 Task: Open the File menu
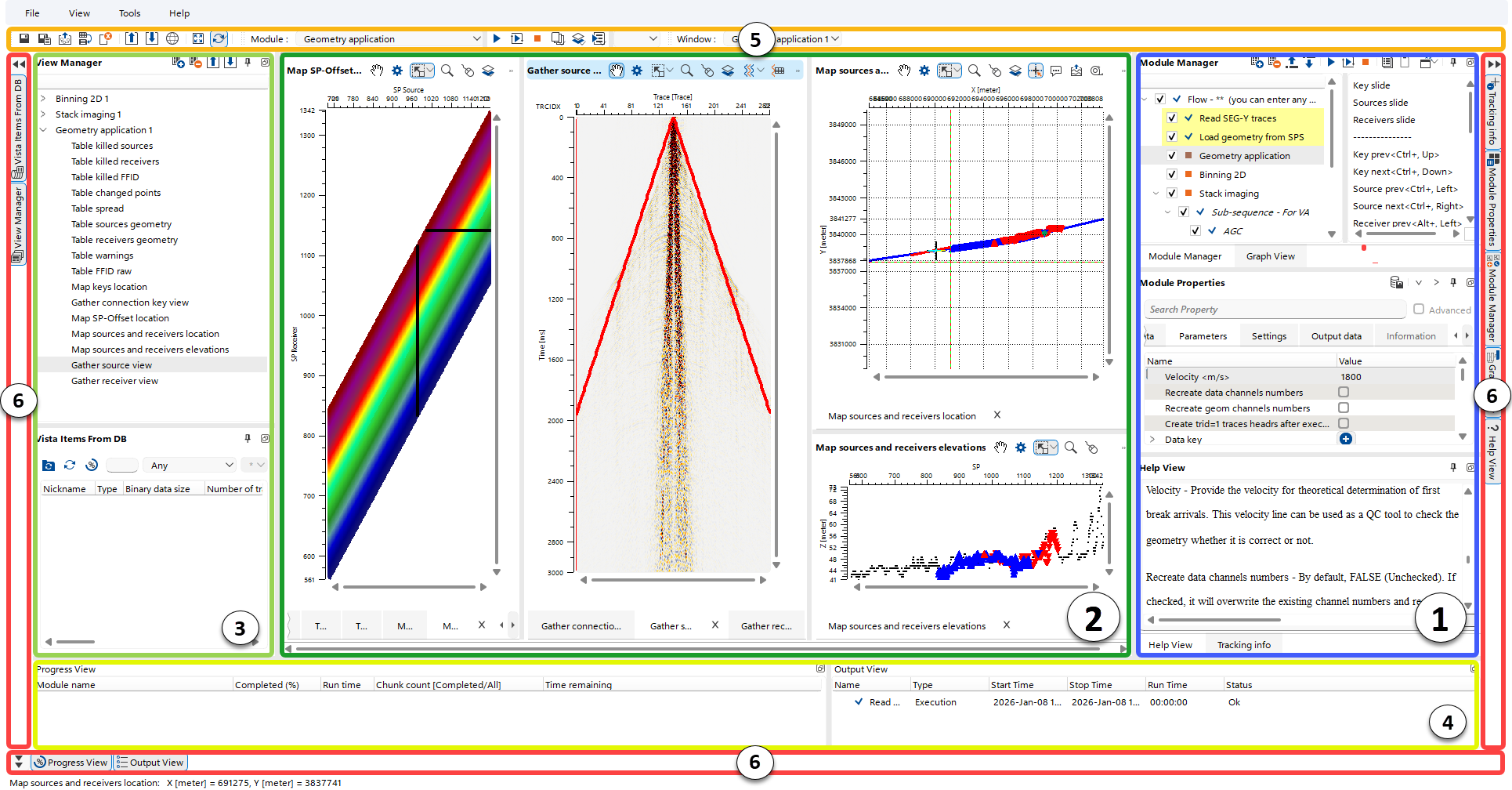[x=32, y=13]
